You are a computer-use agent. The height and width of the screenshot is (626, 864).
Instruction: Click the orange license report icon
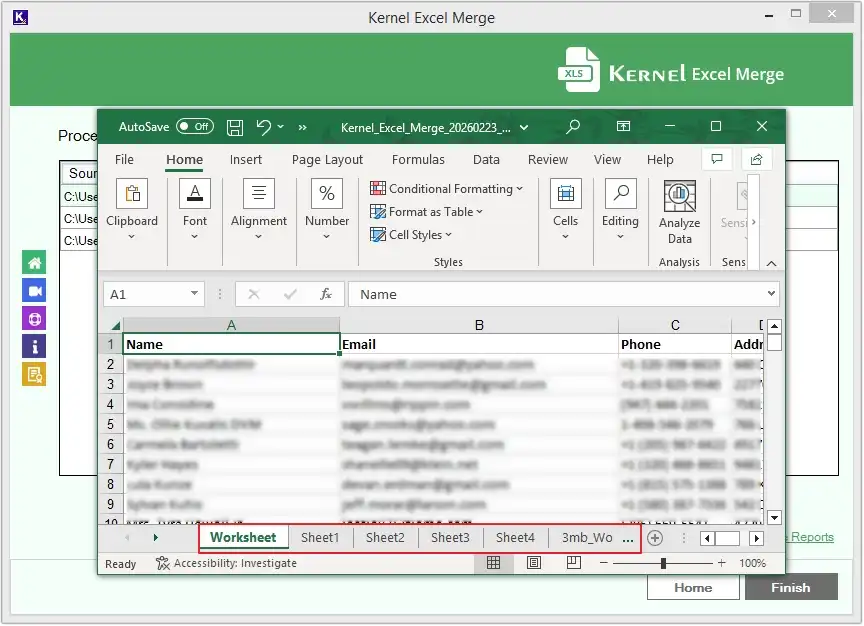coord(33,374)
